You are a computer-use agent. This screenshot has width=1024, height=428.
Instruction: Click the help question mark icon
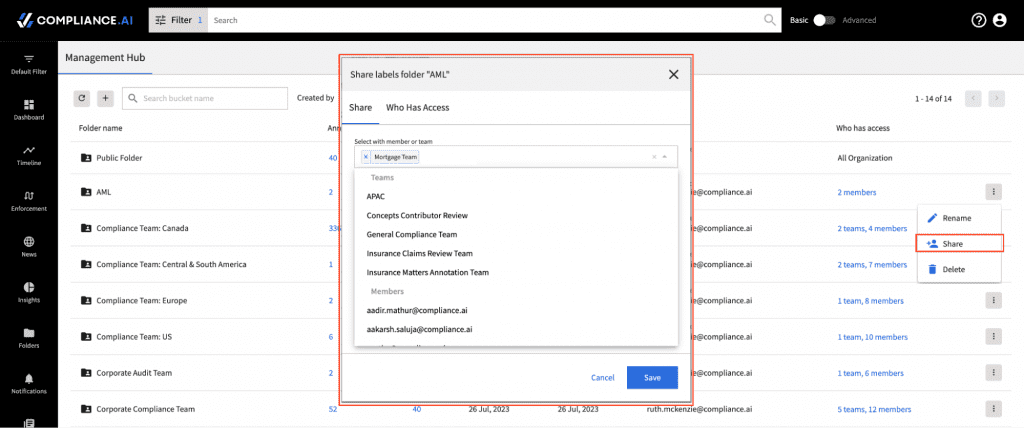coord(978,20)
